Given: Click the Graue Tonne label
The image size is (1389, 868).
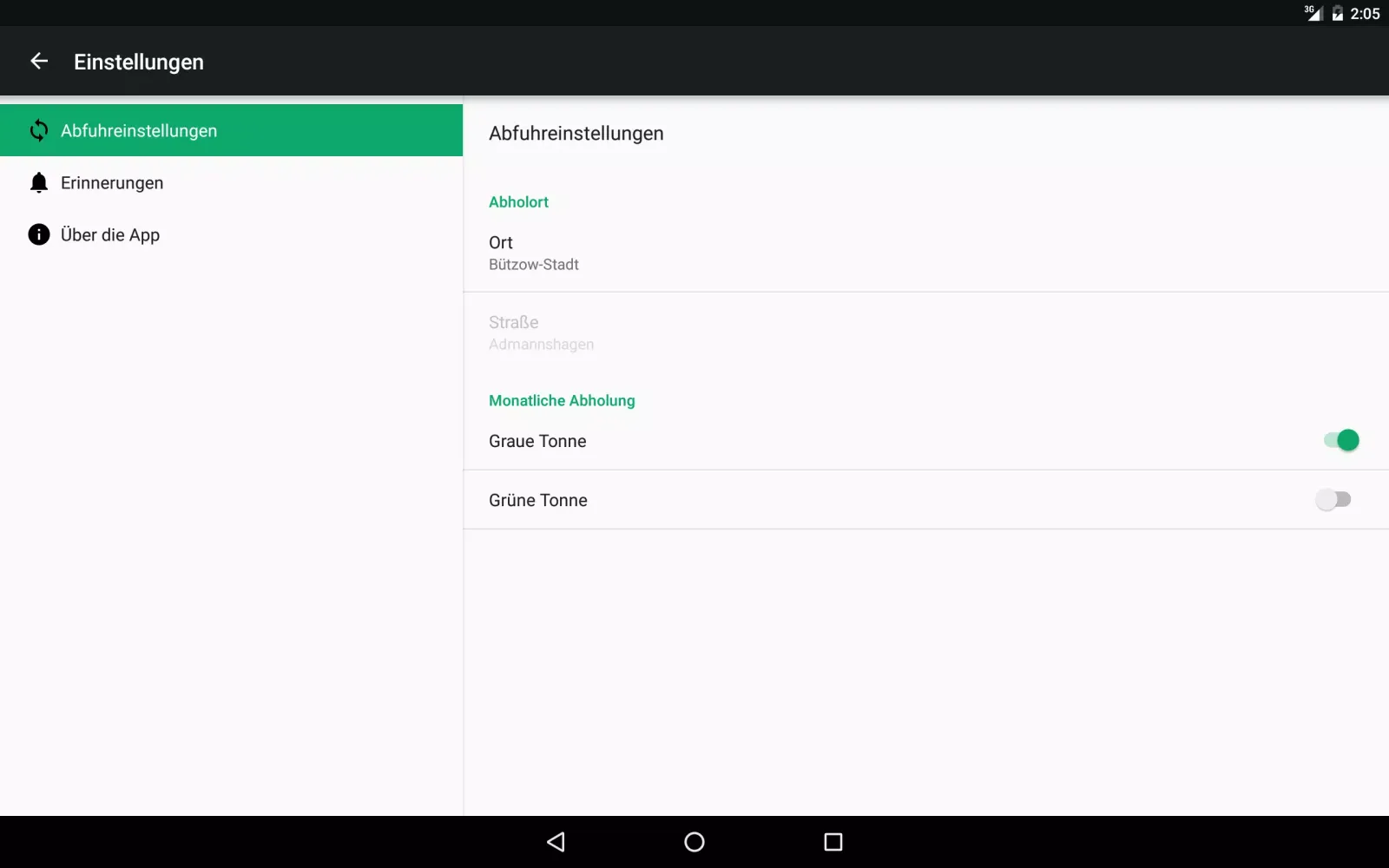Looking at the screenshot, I should coord(537,441).
